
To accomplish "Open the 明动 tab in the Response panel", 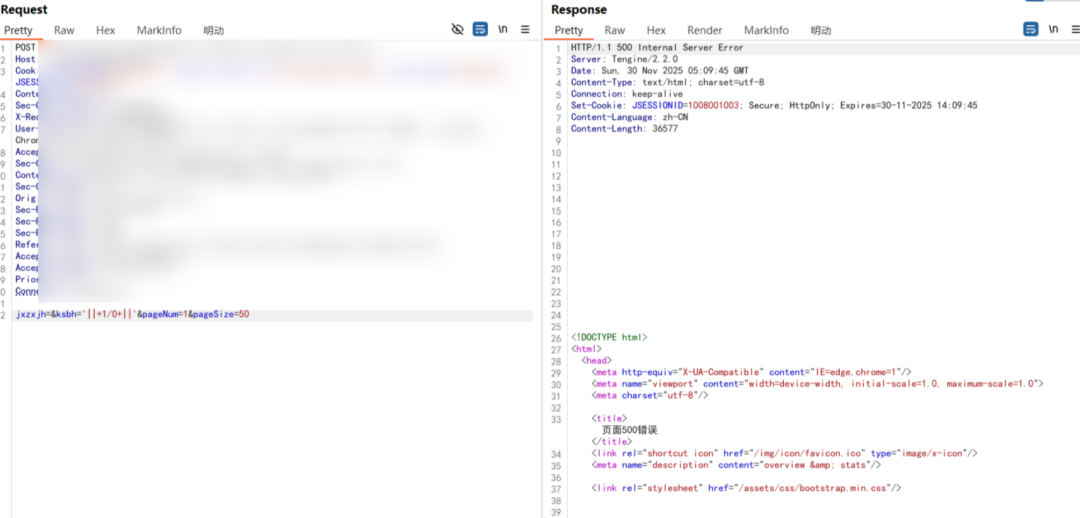I will [x=820, y=30].
